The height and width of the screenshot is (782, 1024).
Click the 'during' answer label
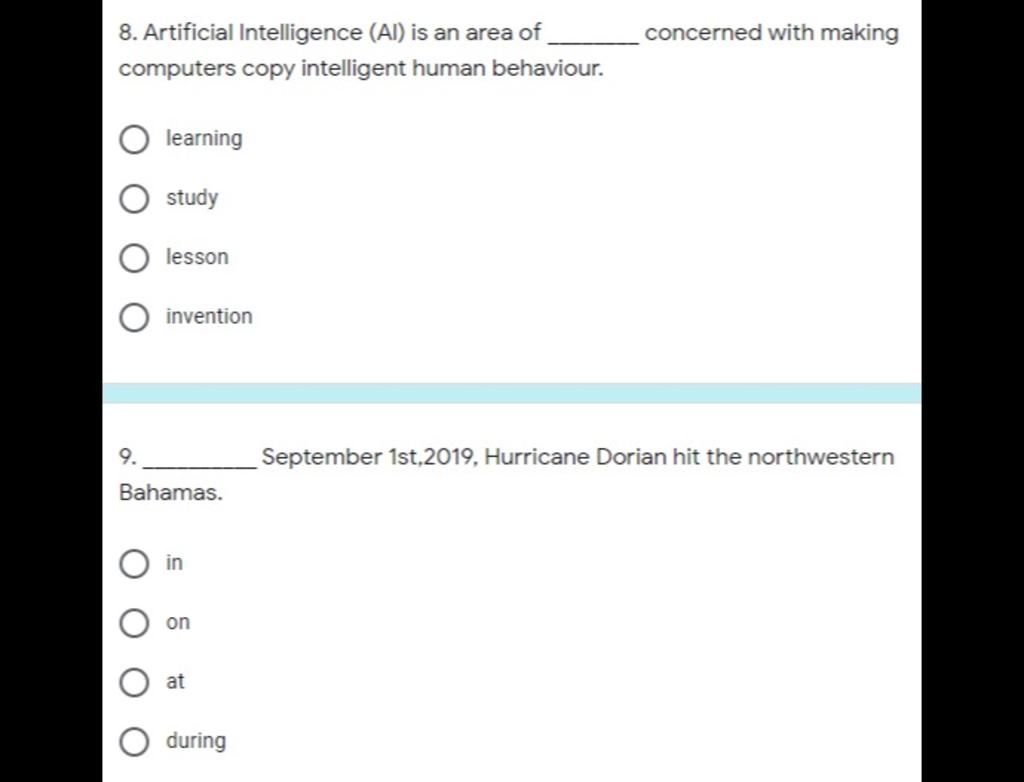[196, 740]
